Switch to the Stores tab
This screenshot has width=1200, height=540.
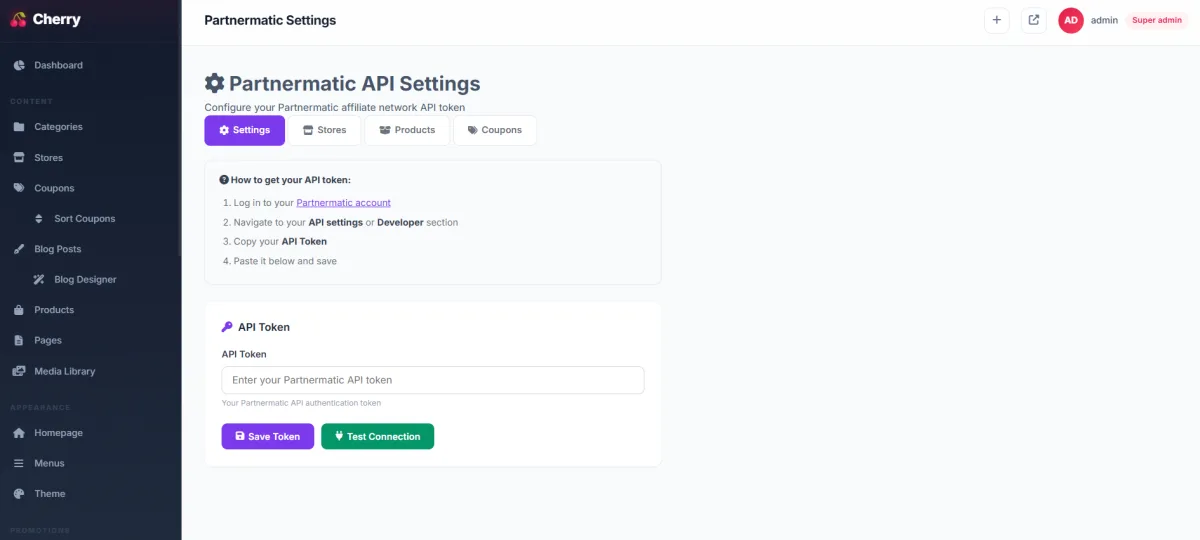[x=324, y=130]
